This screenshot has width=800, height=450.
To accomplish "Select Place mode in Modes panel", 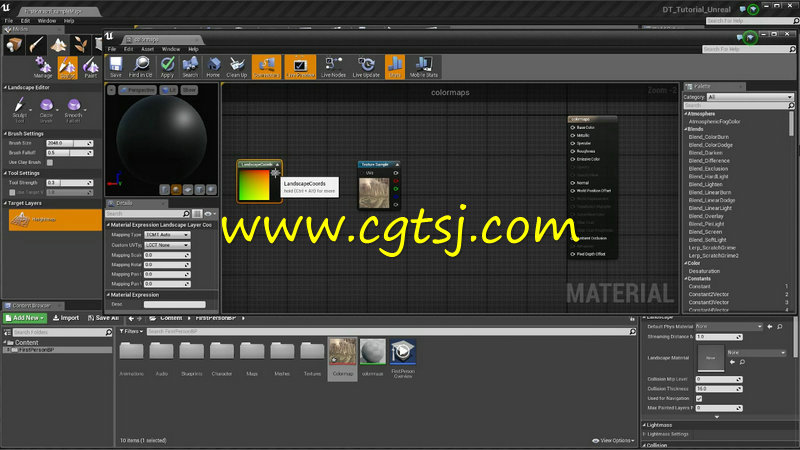I will (x=14, y=45).
